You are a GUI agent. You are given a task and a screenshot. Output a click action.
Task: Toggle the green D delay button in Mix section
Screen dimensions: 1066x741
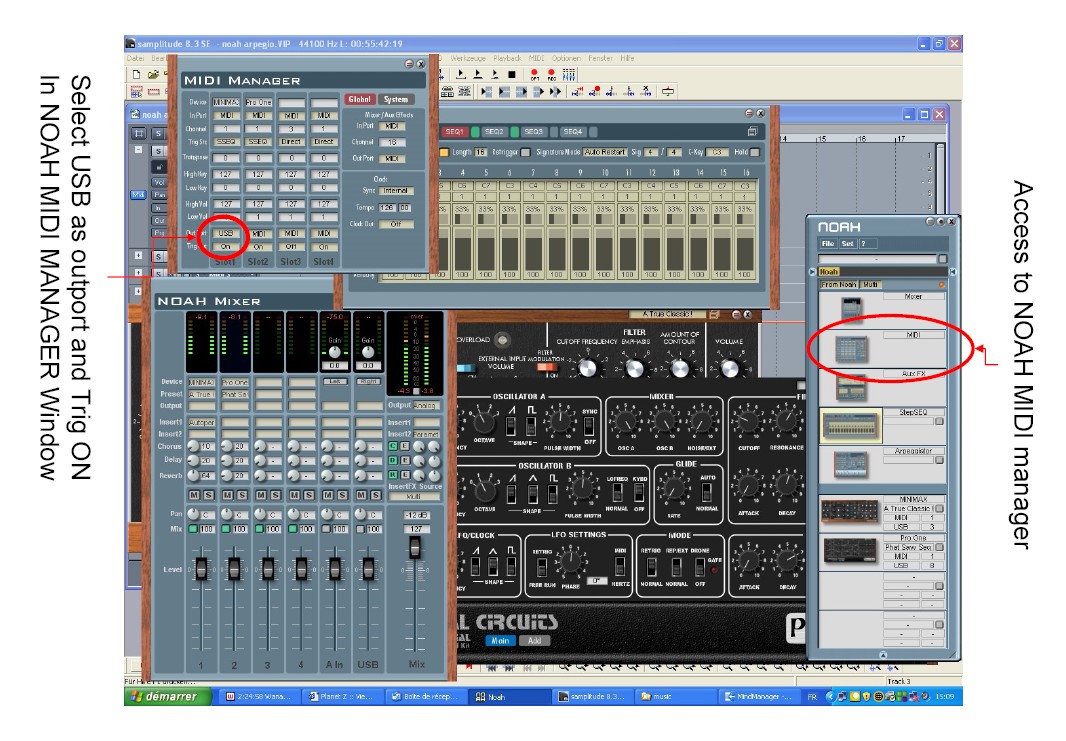393,460
